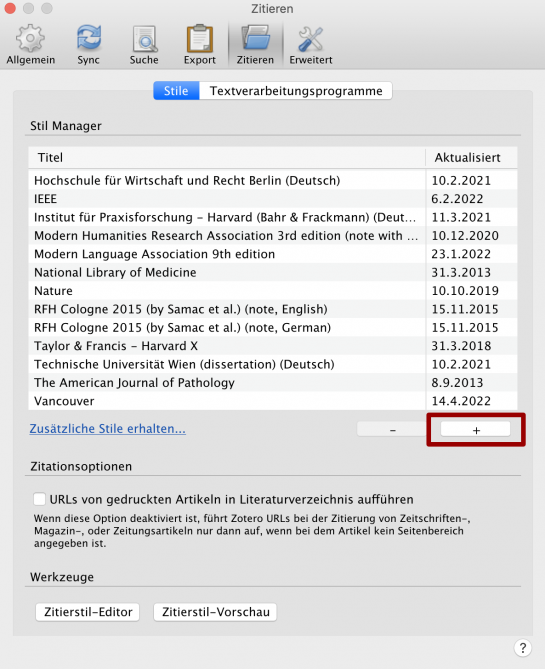Click date 14.4.2022 in Vancouver row
545x669 pixels.
coord(461,401)
